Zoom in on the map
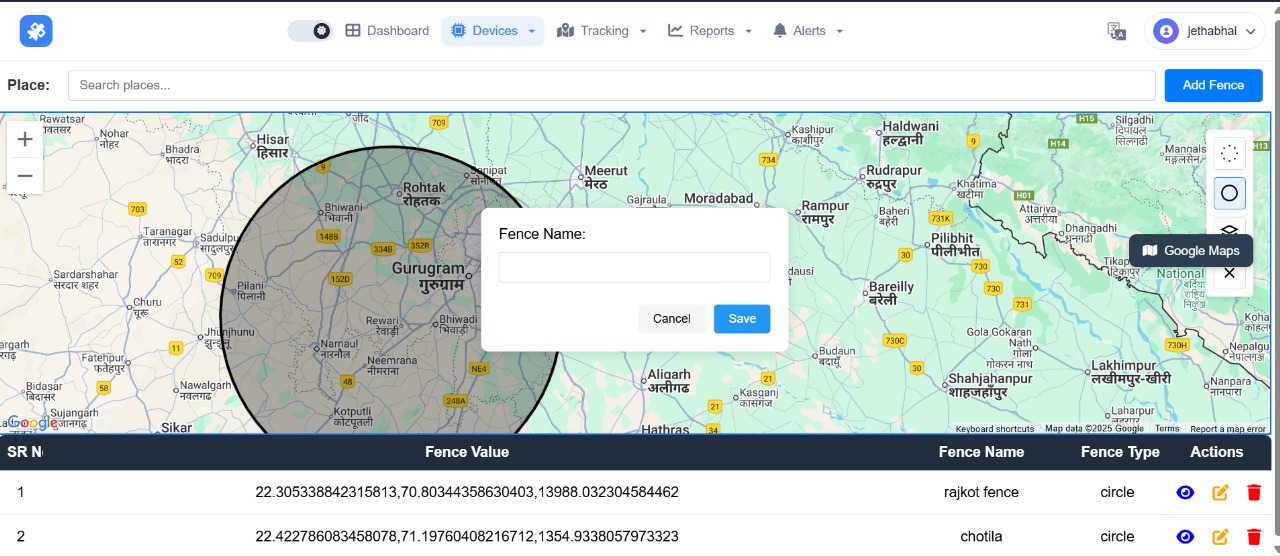 [x=25, y=139]
